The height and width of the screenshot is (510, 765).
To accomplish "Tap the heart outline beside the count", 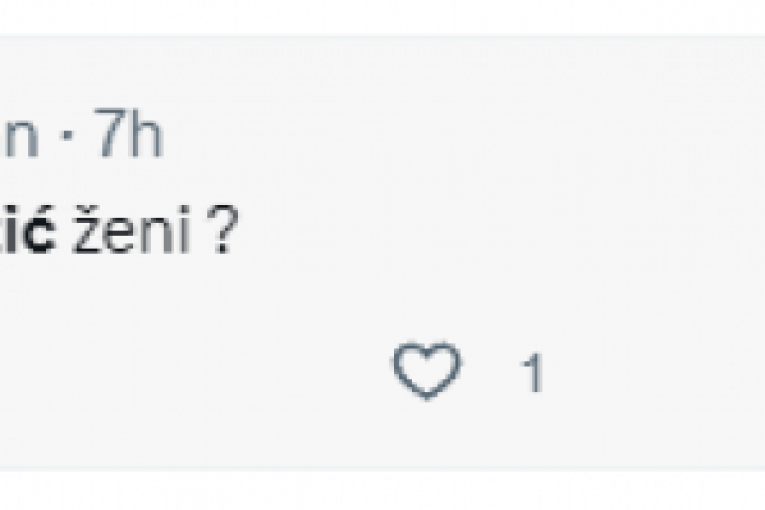I will 427,372.
